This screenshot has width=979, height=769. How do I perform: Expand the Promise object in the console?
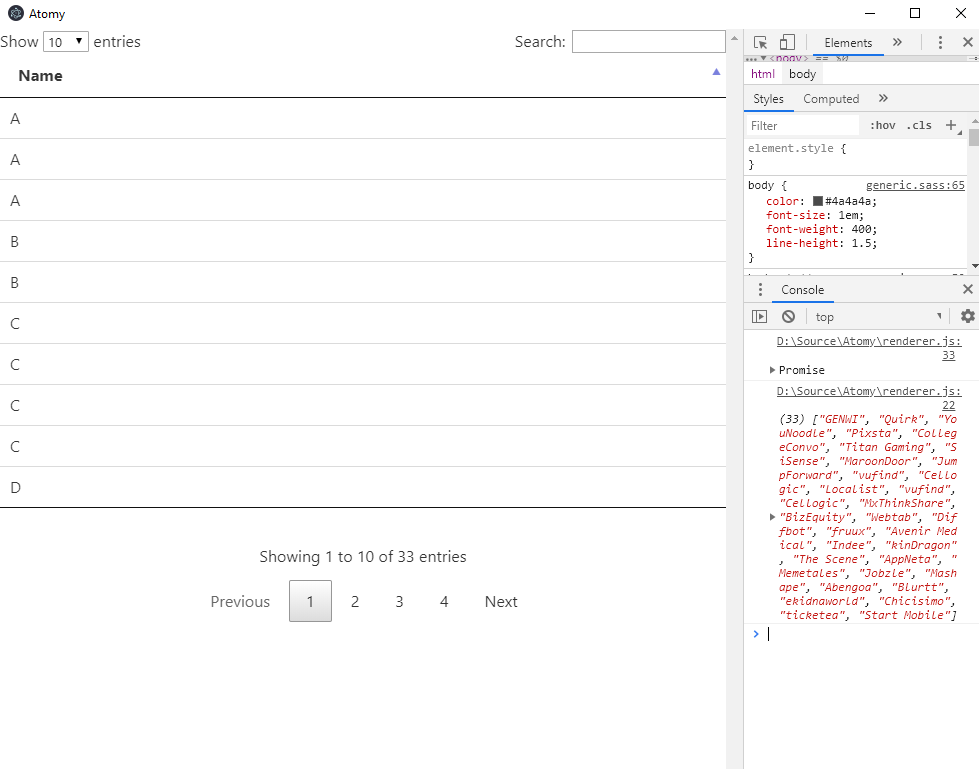tap(771, 370)
